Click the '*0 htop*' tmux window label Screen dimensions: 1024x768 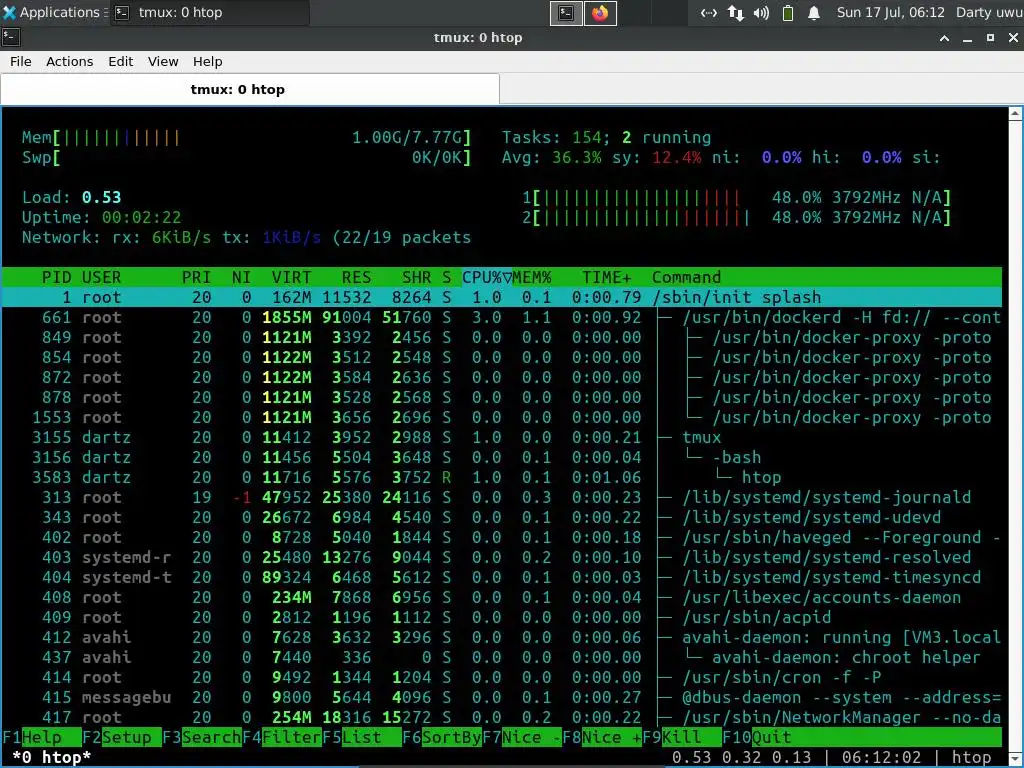tap(52, 758)
